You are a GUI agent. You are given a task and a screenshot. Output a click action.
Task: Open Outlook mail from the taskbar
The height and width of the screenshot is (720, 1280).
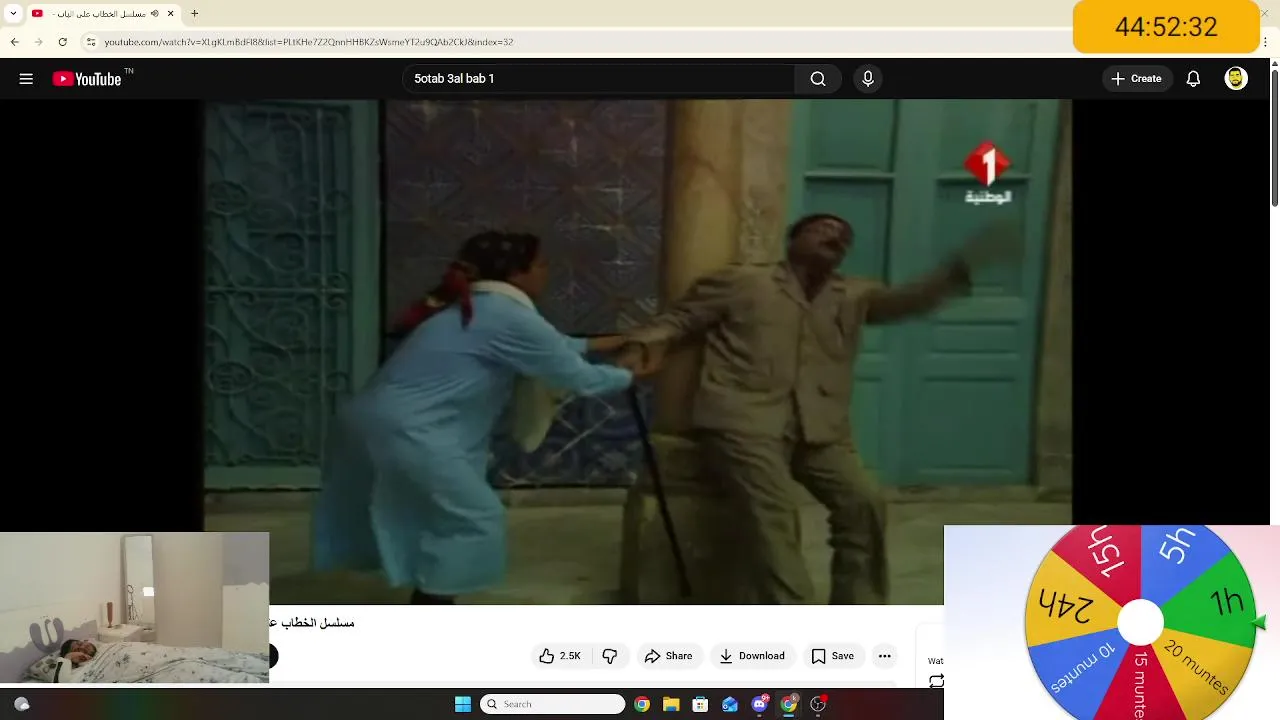730,704
